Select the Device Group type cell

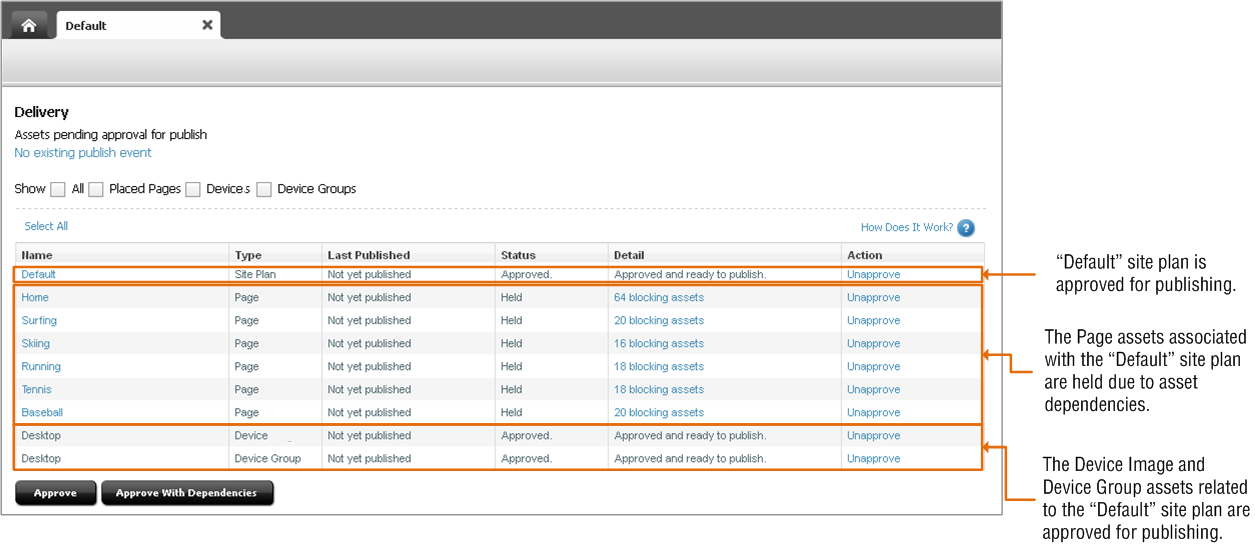pyautogui.click(x=267, y=458)
